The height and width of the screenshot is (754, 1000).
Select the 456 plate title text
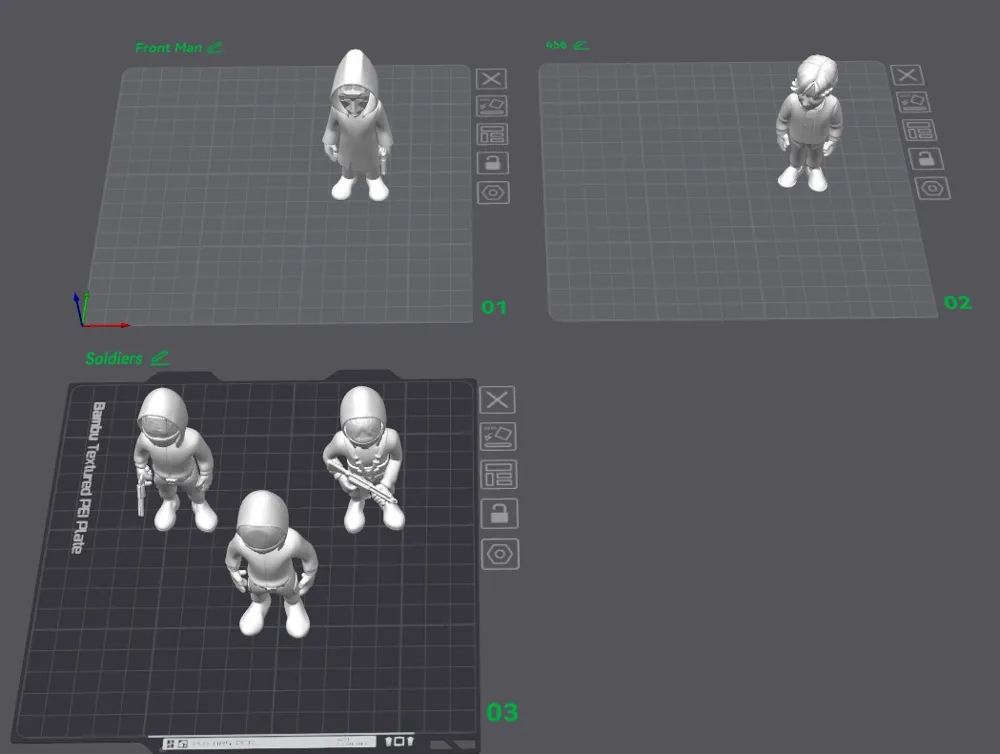point(556,45)
